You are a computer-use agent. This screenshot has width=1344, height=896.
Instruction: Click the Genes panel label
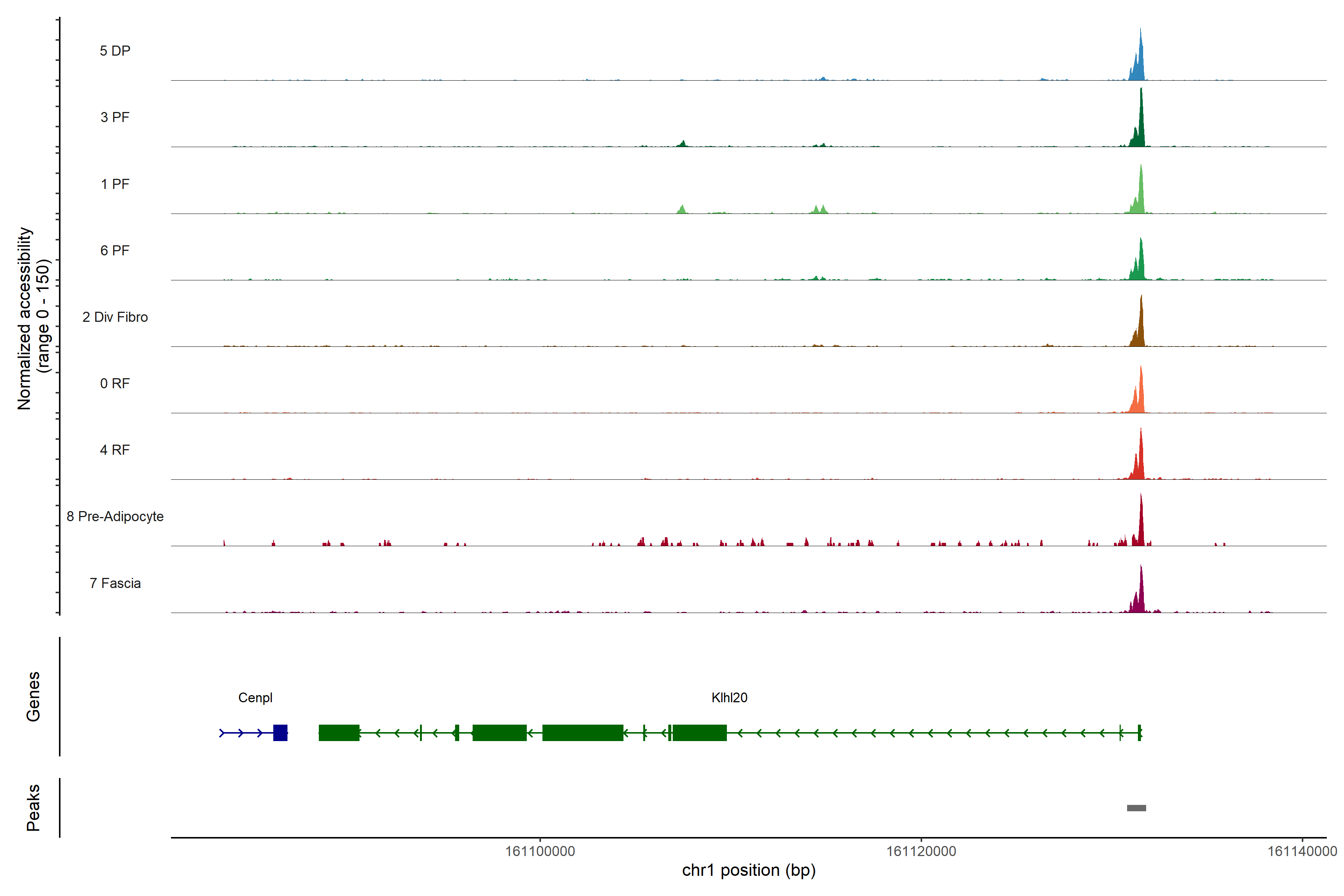pyautogui.click(x=33, y=697)
